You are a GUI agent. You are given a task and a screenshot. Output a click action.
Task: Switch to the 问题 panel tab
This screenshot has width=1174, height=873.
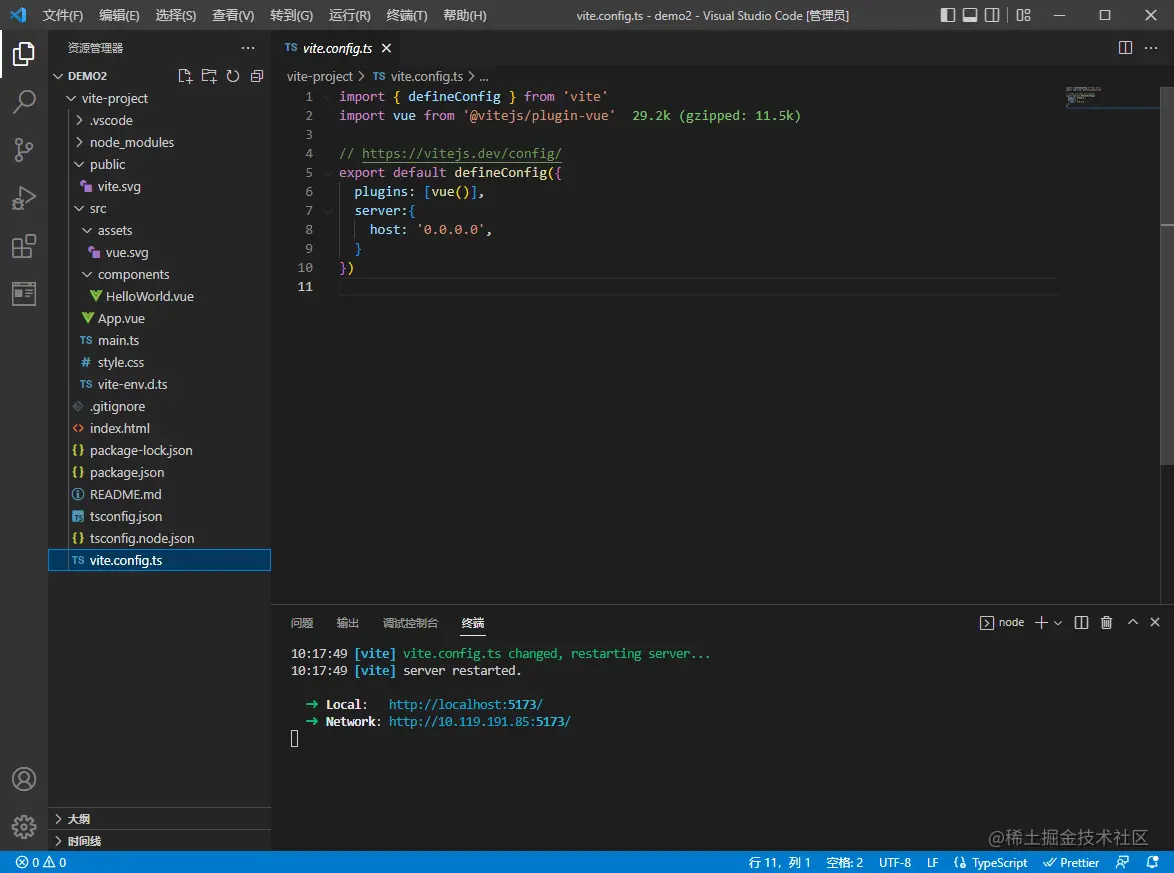pos(302,623)
